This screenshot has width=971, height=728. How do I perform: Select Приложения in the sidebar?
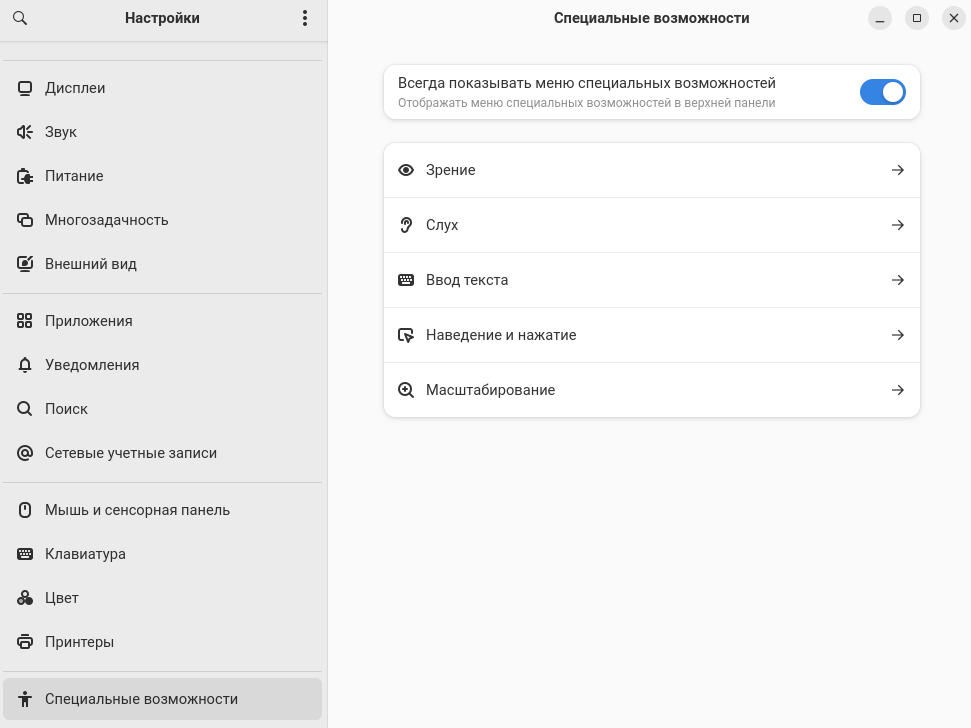pos(89,321)
